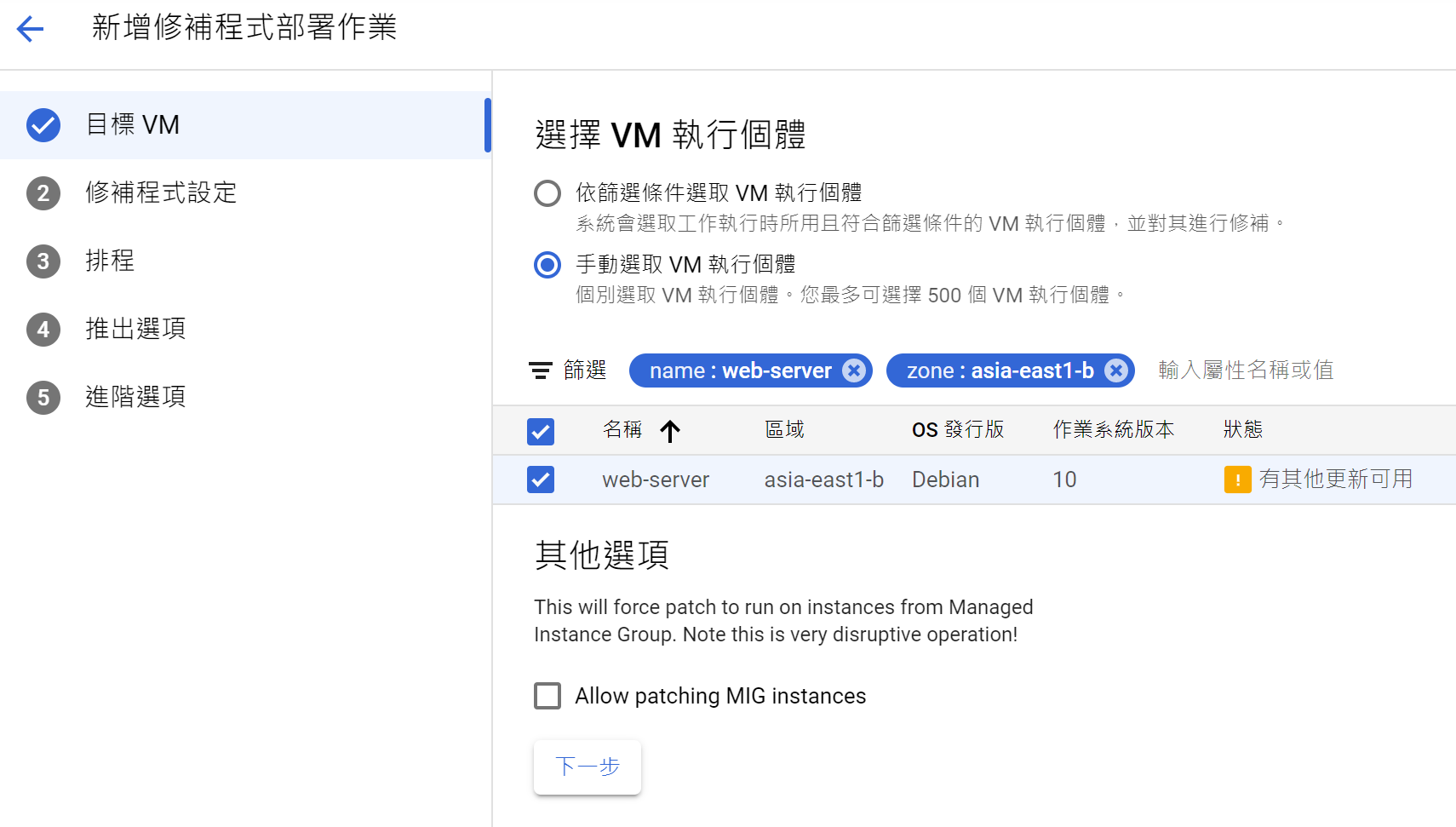The image size is (1456, 827).
Task: Click the 目標 VM checkmark step icon
Action: [x=43, y=125]
